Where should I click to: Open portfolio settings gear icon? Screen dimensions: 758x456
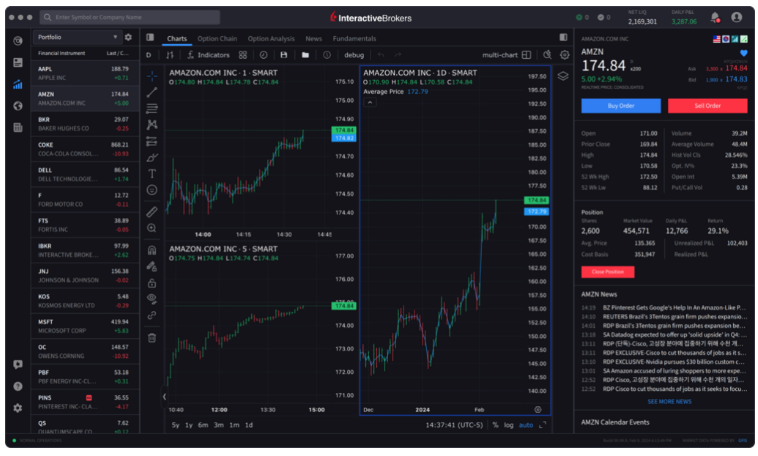click(x=128, y=37)
